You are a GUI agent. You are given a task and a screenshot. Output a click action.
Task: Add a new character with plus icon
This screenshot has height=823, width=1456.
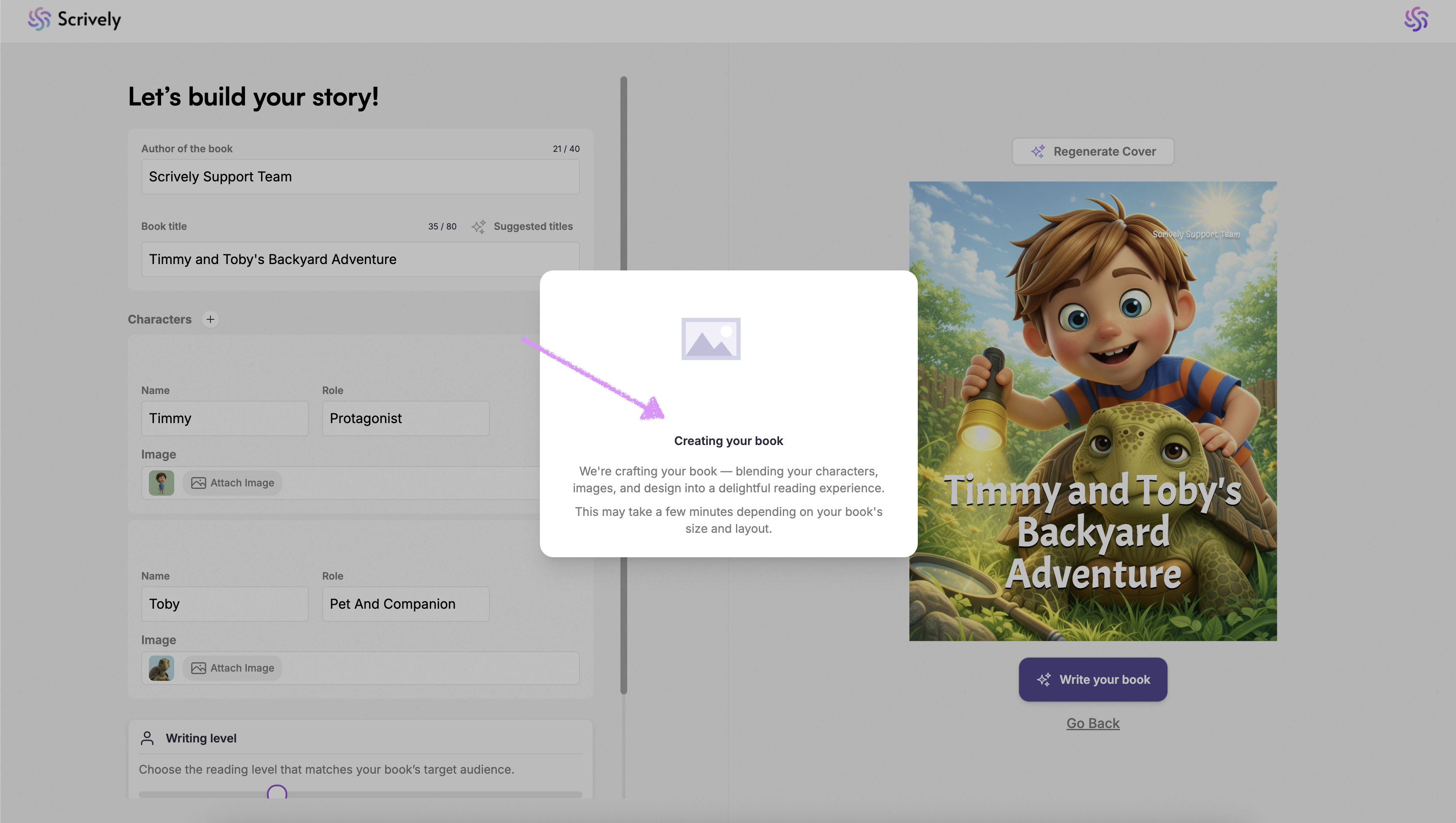pos(210,319)
